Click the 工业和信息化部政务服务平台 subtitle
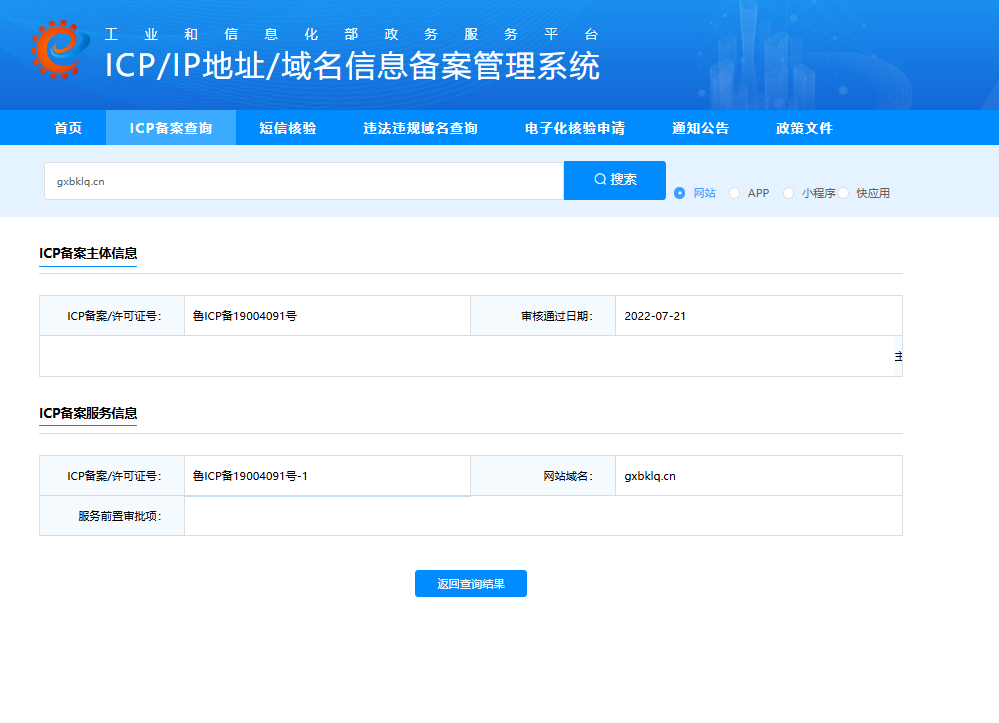This screenshot has width=999, height=723. click(x=352, y=34)
